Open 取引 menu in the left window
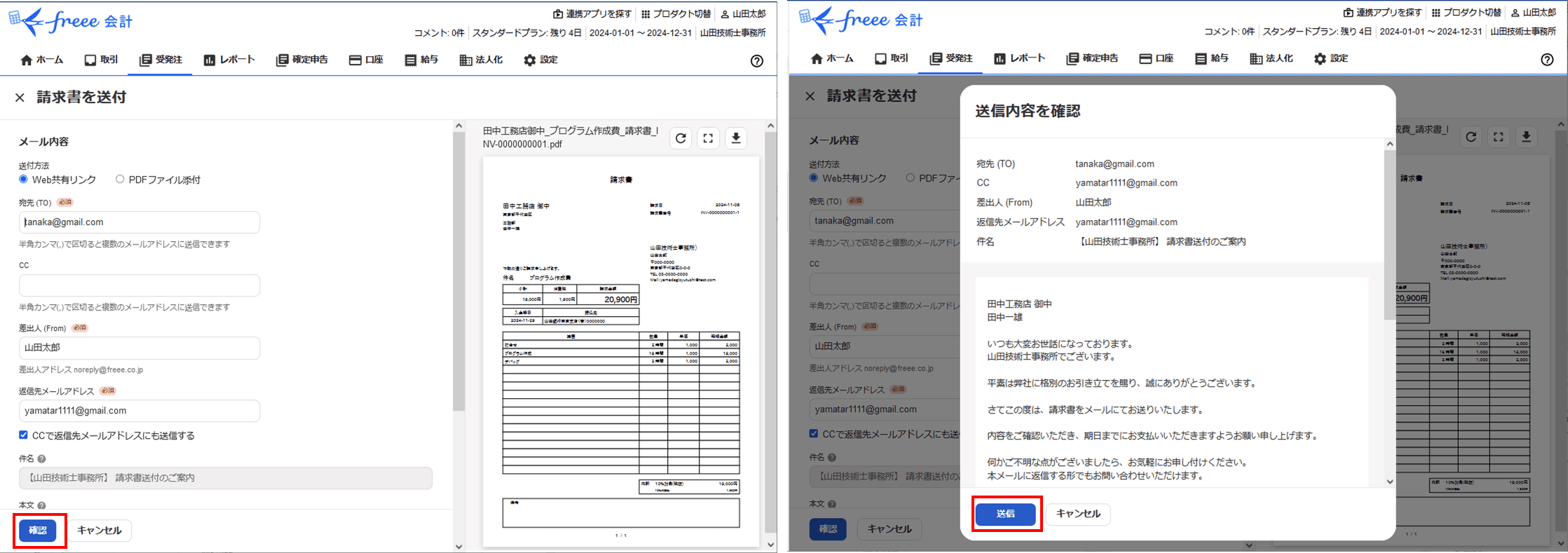1568x553 pixels. (101, 60)
